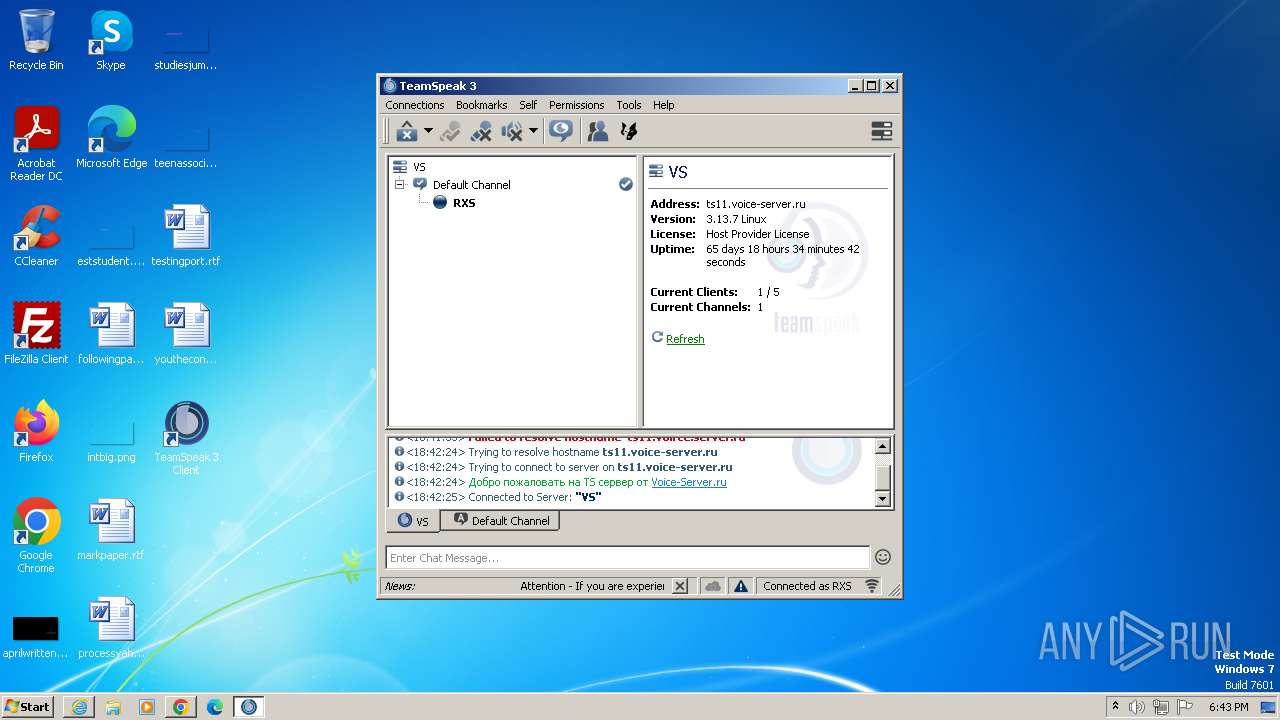
Task: Open Skype desktop shortcut
Action: pyautogui.click(x=111, y=41)
